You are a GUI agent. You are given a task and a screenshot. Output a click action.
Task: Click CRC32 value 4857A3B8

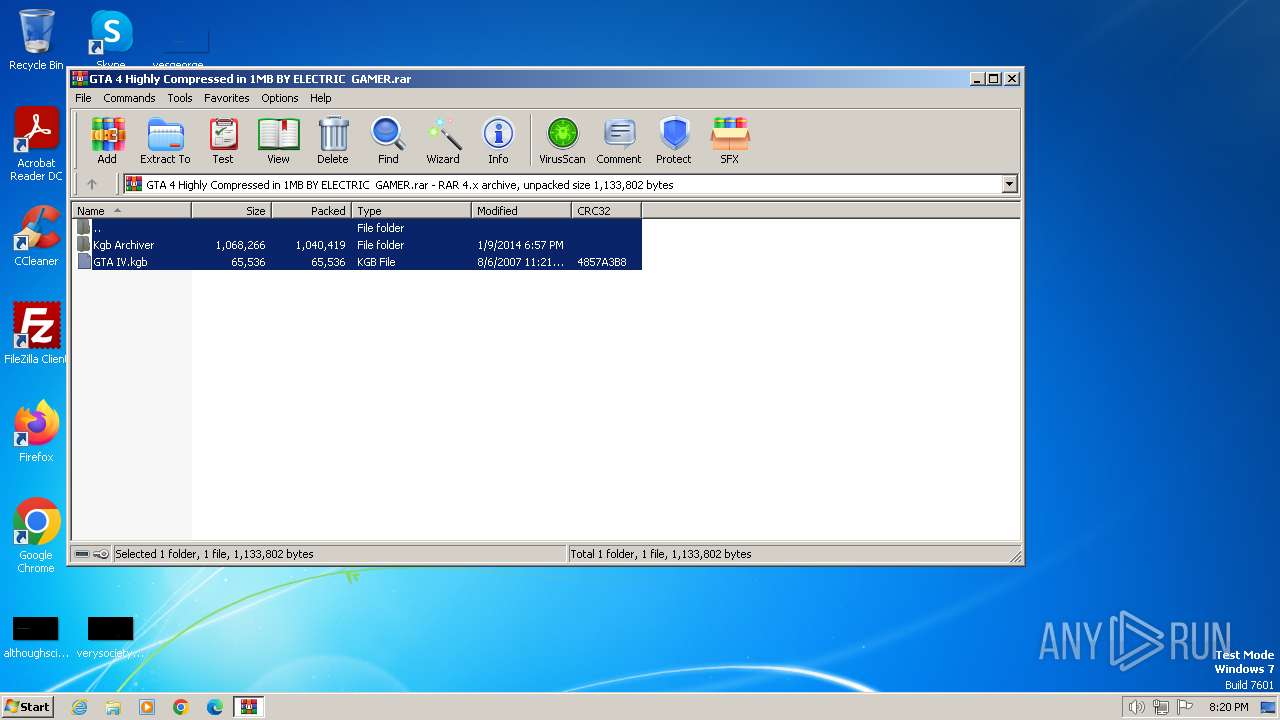click(602, 262)
